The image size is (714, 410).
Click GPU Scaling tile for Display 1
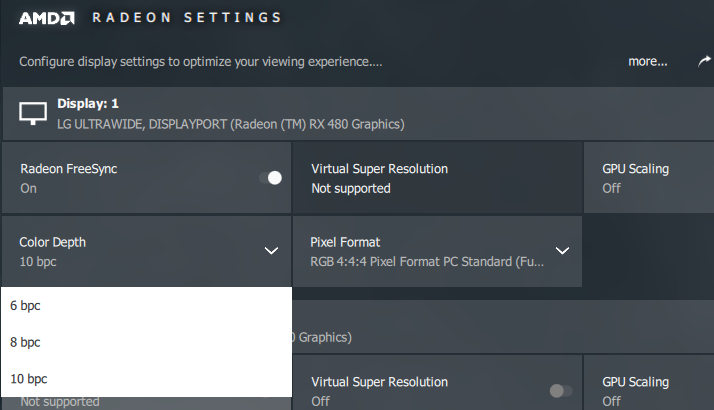(x=649, y=178)
